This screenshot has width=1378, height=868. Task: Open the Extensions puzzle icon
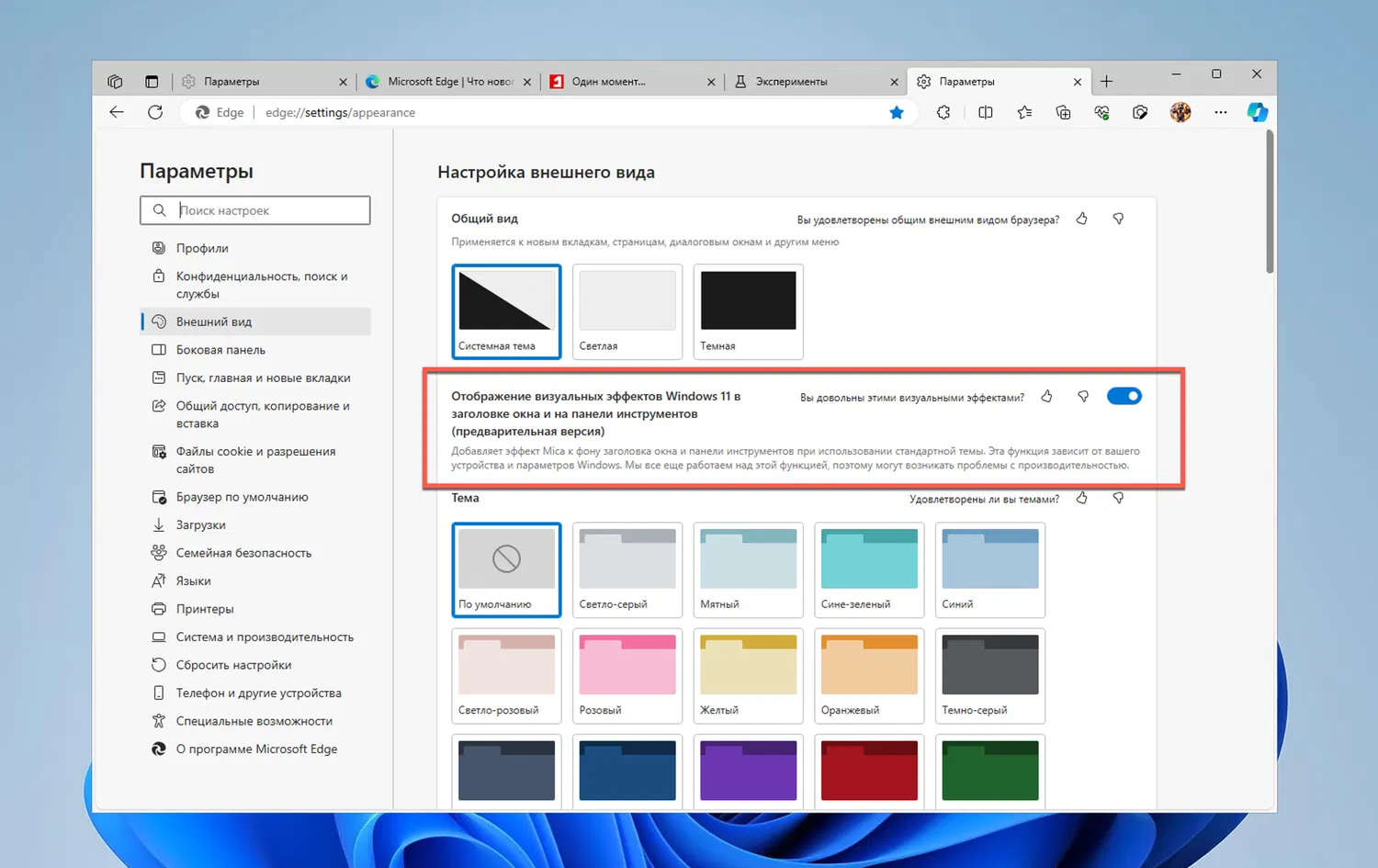(943, 112)
